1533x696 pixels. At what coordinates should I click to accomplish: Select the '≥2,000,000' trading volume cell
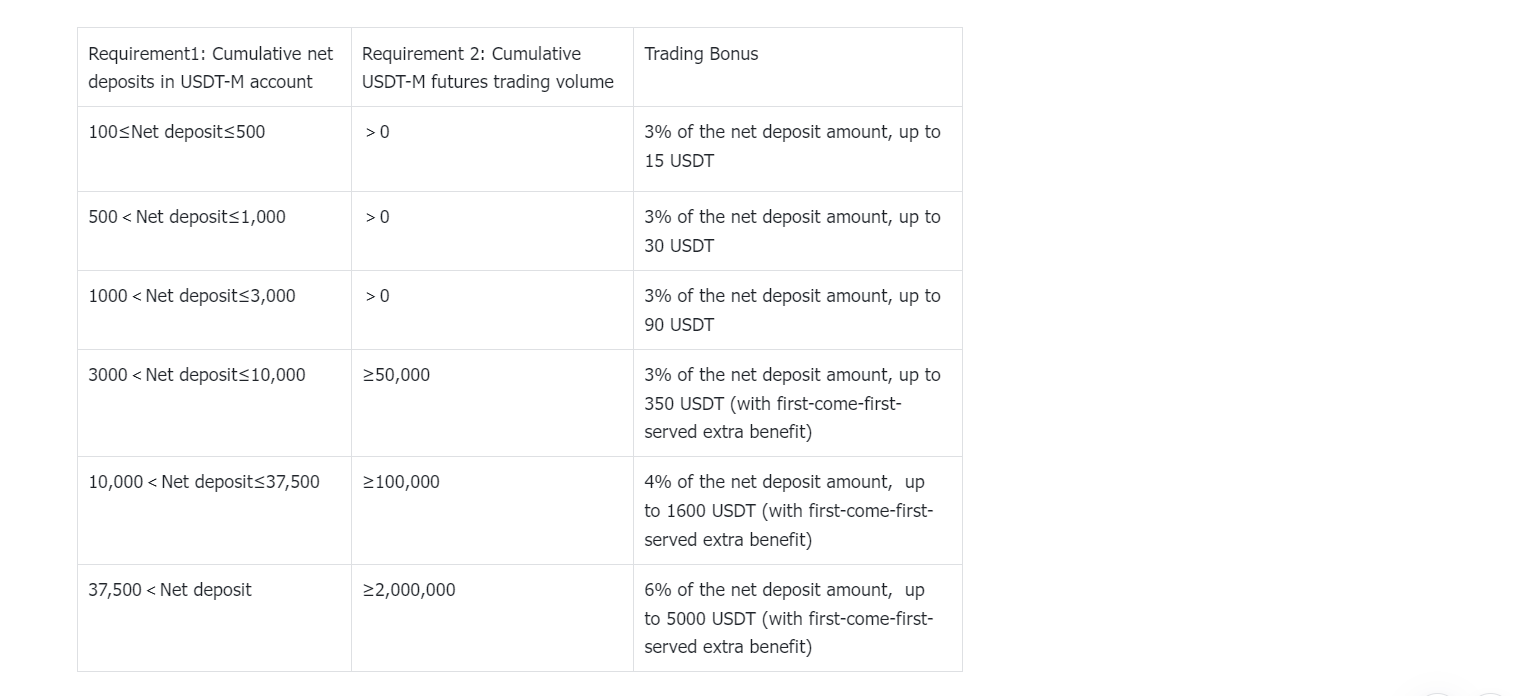(x=492, y=618)
